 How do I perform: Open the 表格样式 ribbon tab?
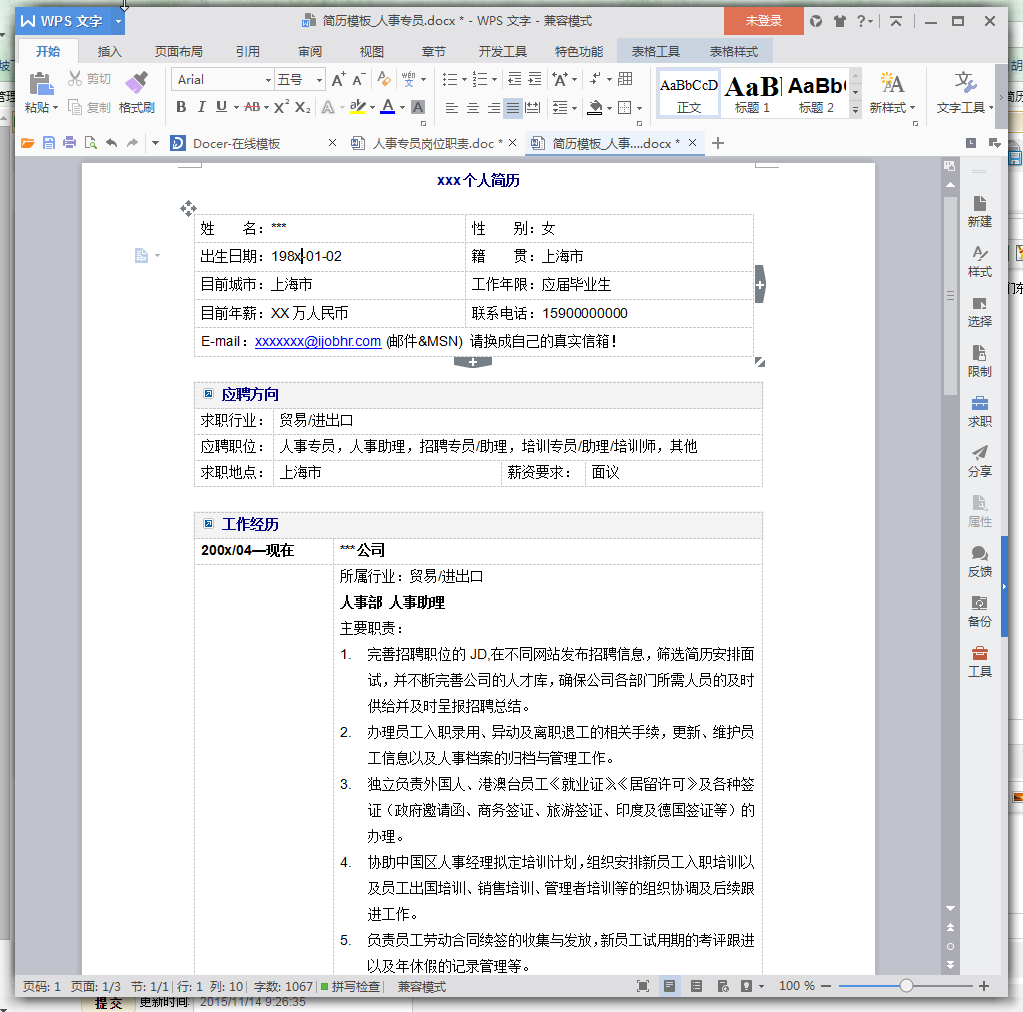pyautogui.click(x=733, y=52)
